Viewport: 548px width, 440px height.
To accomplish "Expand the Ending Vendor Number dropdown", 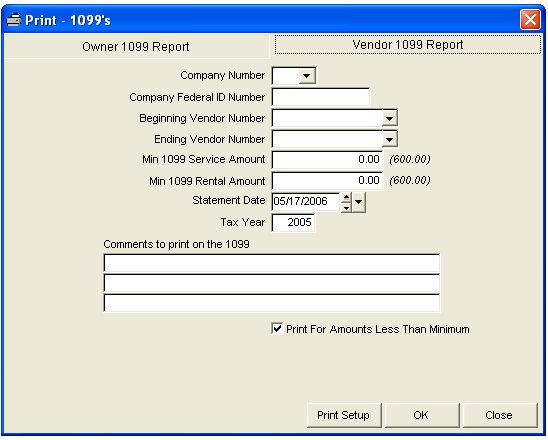I will click(389, 139).
